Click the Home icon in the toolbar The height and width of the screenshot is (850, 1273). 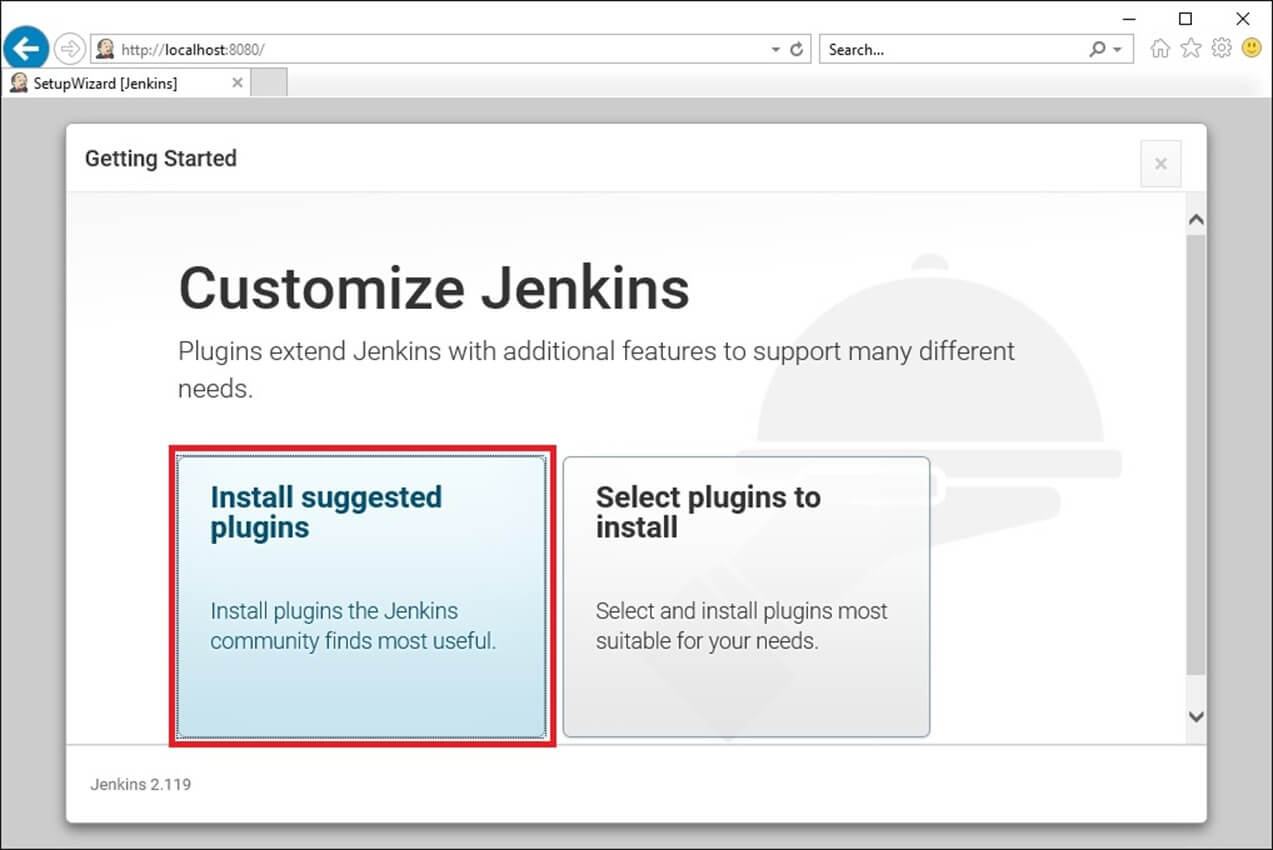coord(1160,48)
